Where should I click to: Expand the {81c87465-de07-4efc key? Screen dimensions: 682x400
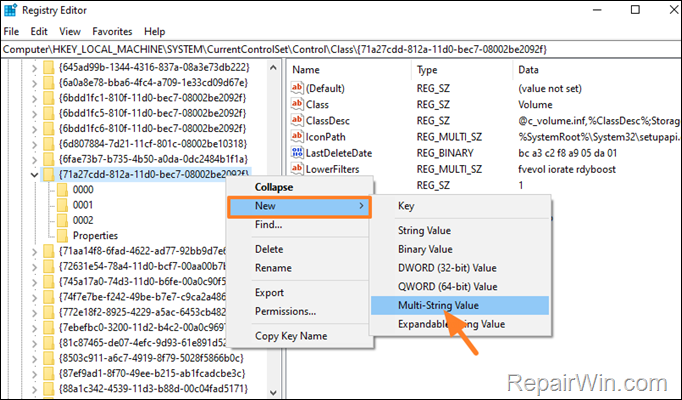point(34,343)
